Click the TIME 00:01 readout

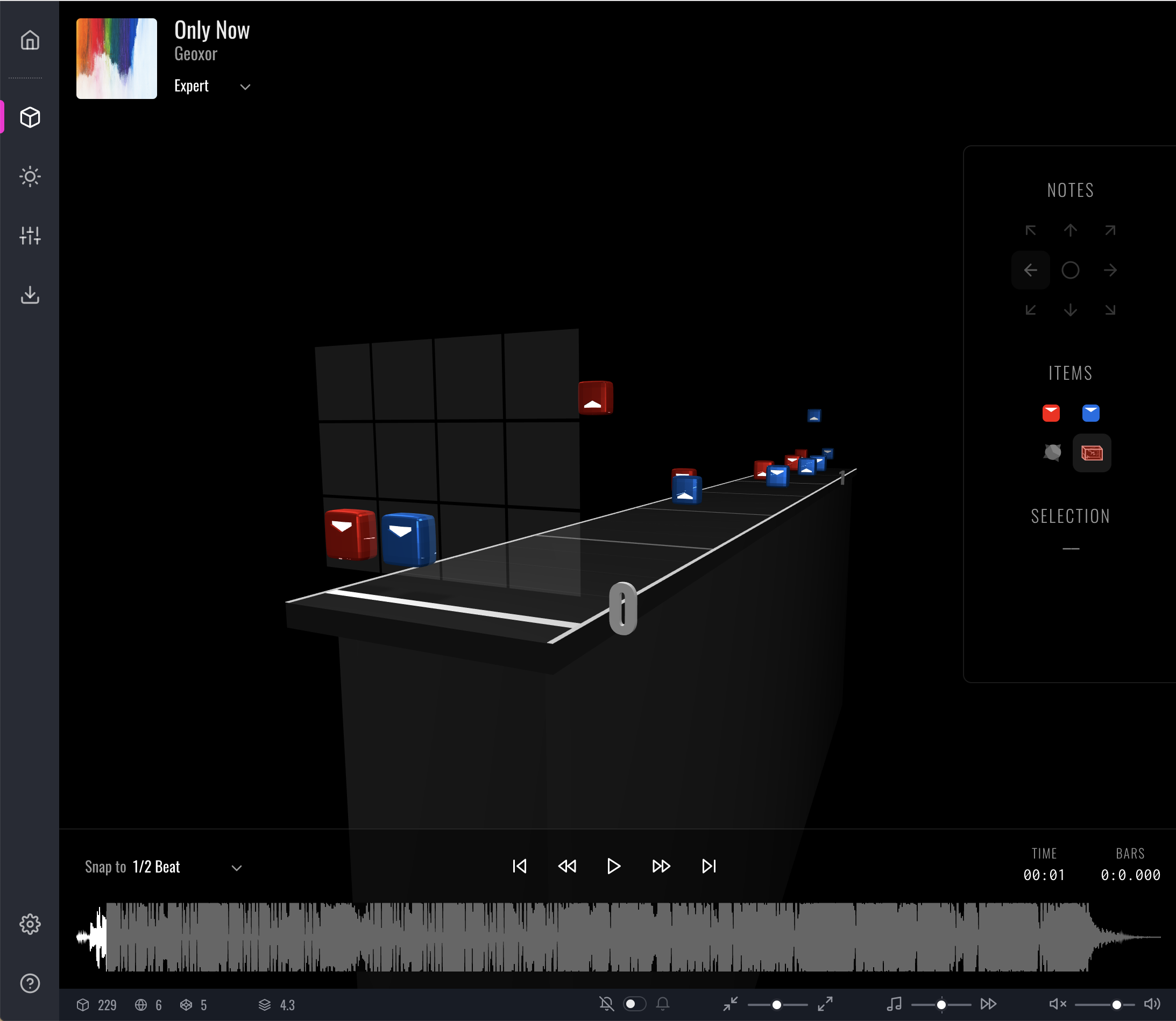[1044, 864]
